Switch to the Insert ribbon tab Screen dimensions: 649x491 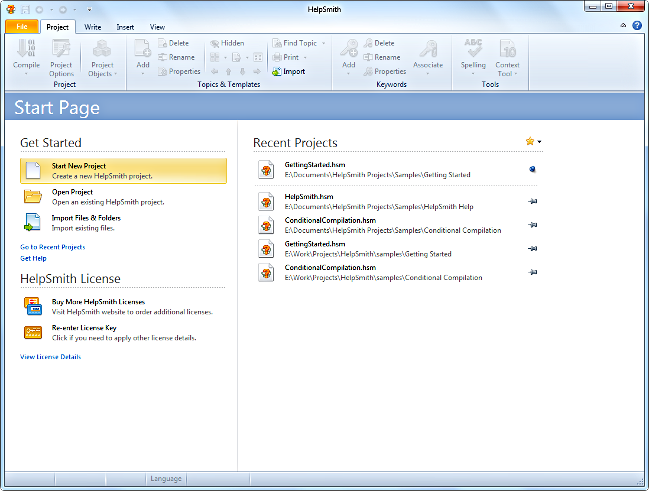125,27
